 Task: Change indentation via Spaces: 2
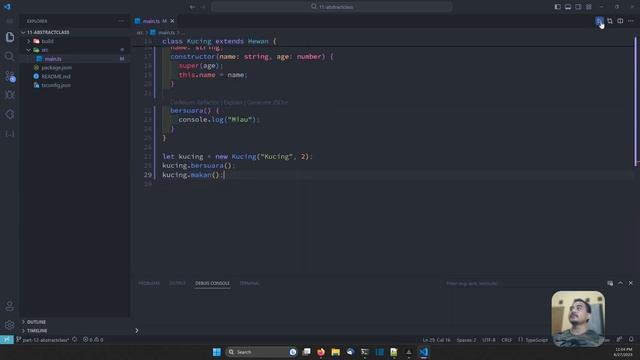coord(466,340)
